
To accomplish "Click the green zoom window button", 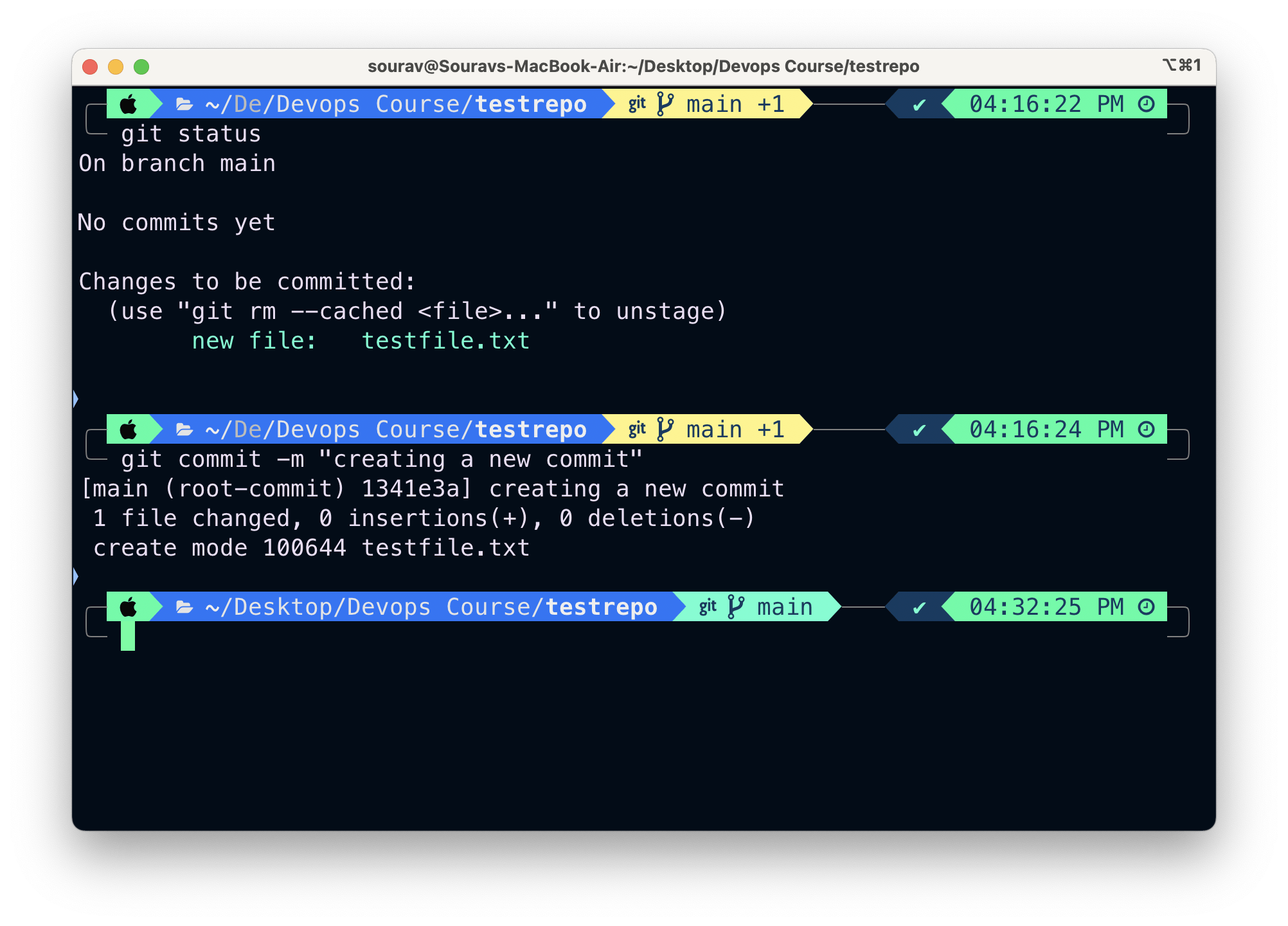I will [x=141, y=67].
